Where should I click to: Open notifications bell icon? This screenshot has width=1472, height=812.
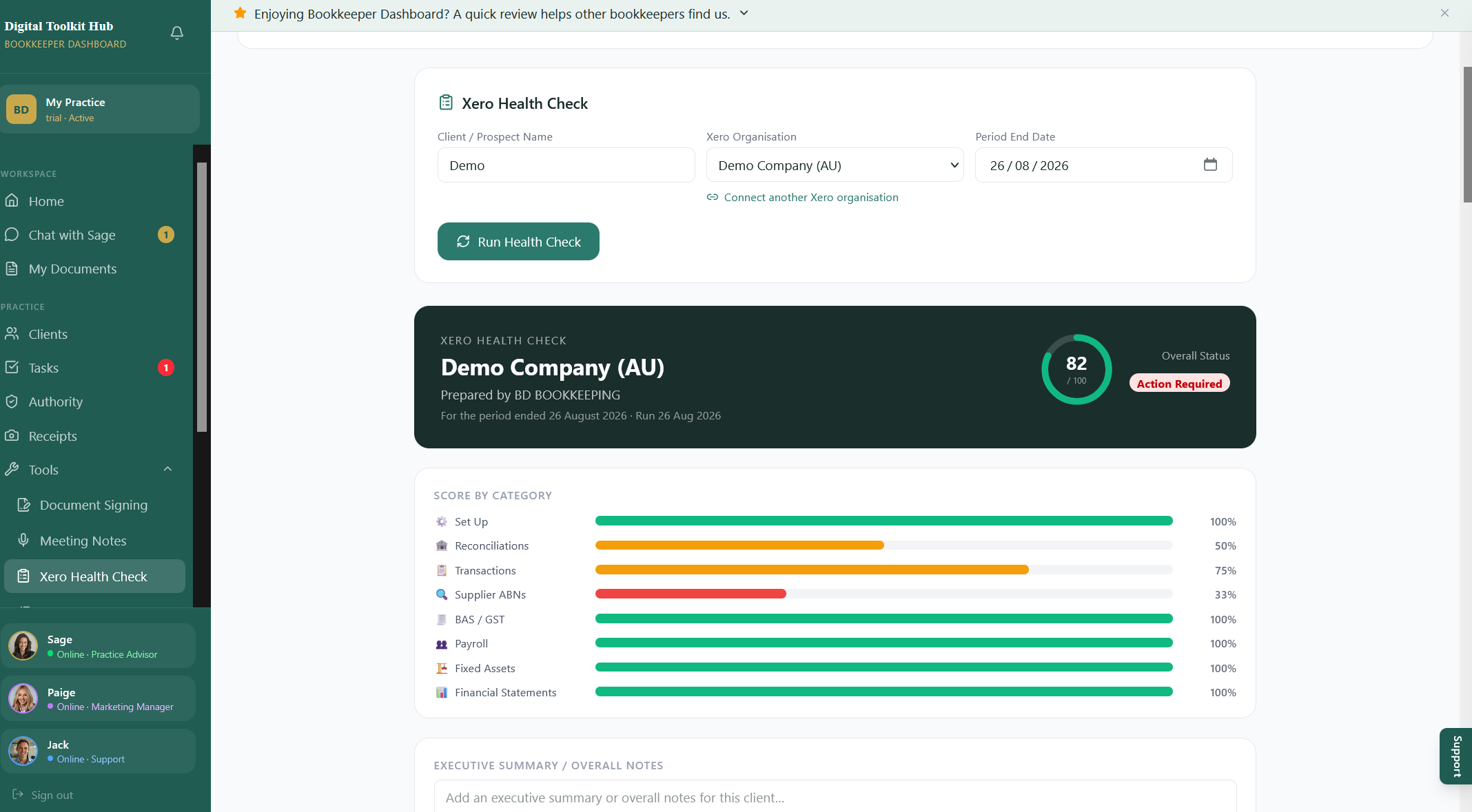pyautogui.click(x=177, y=33)
